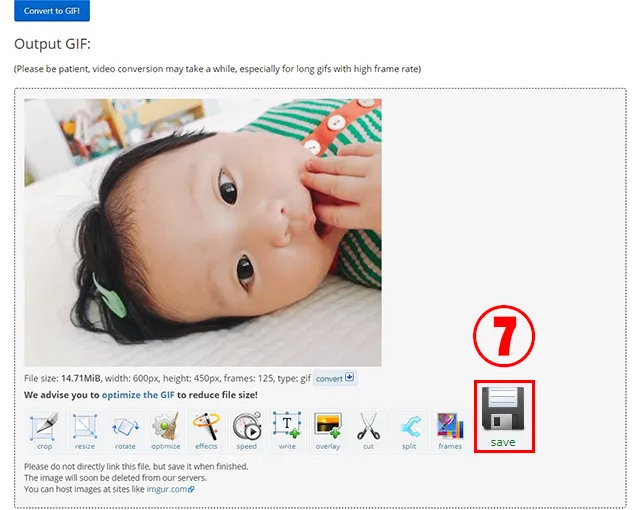Select the cut scissors icon
This screenshot has height=510, width=640.
[368, 431]
